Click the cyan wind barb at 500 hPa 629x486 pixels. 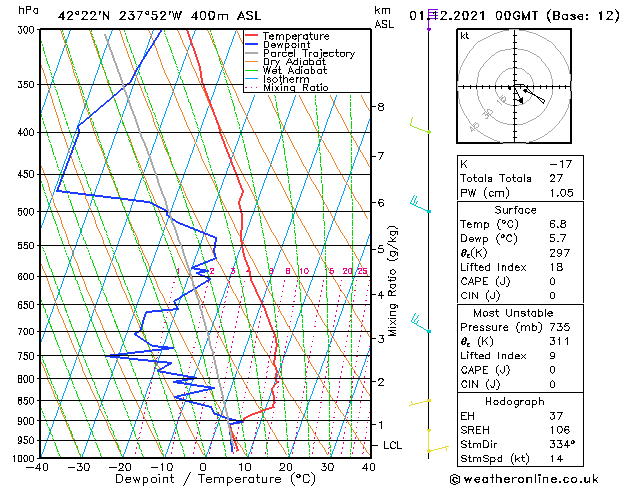pyautogui.click(x=420, y=204)
